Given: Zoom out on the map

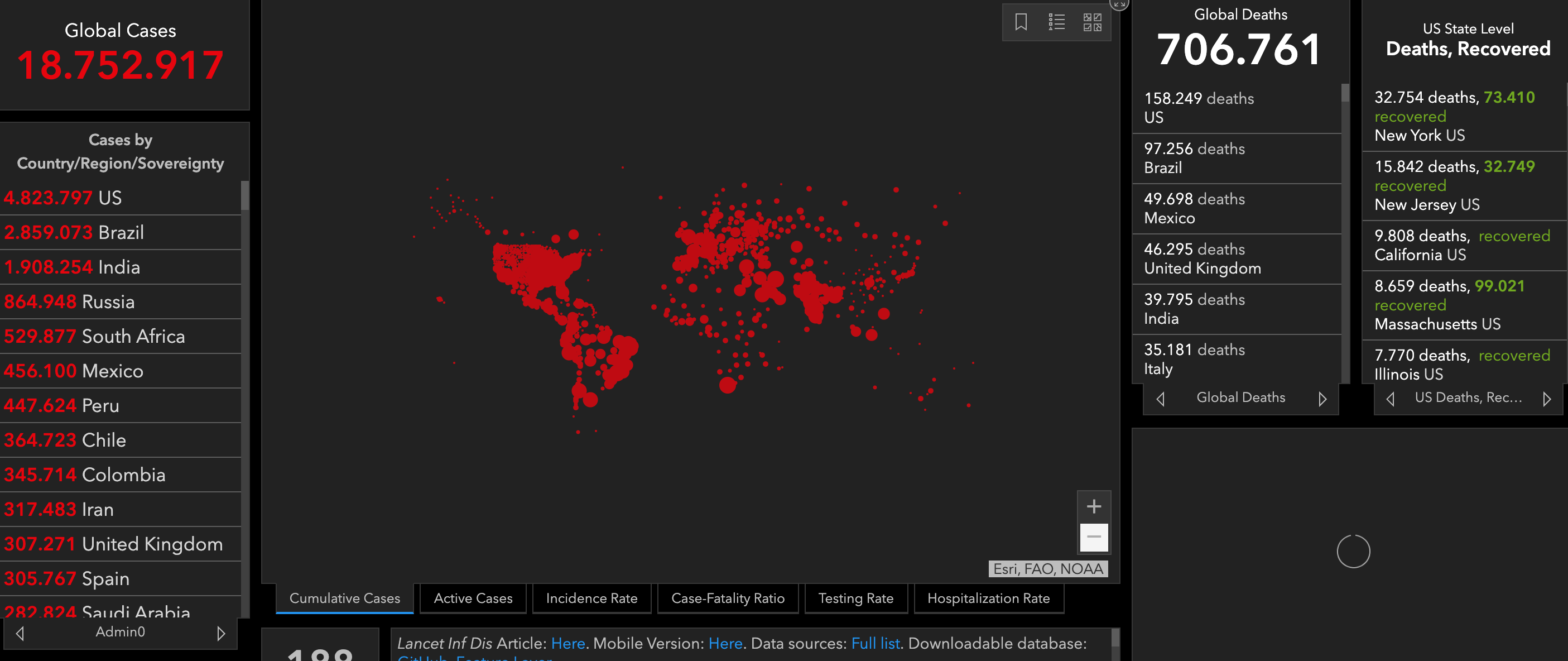Looking at the screenshot, I should [x=1093, y=537].
